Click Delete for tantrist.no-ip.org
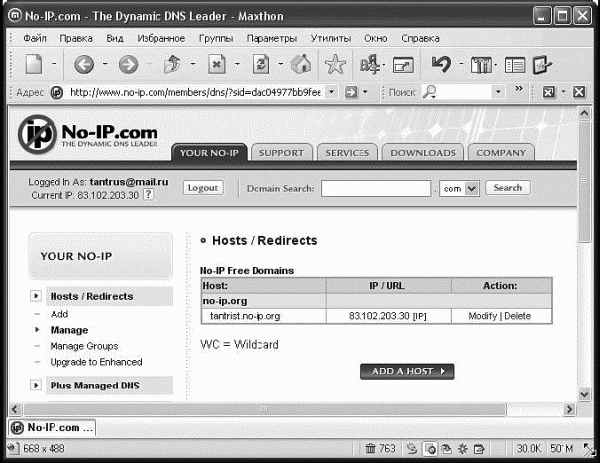This screenshot has height=463, width=600. (517, 316)
